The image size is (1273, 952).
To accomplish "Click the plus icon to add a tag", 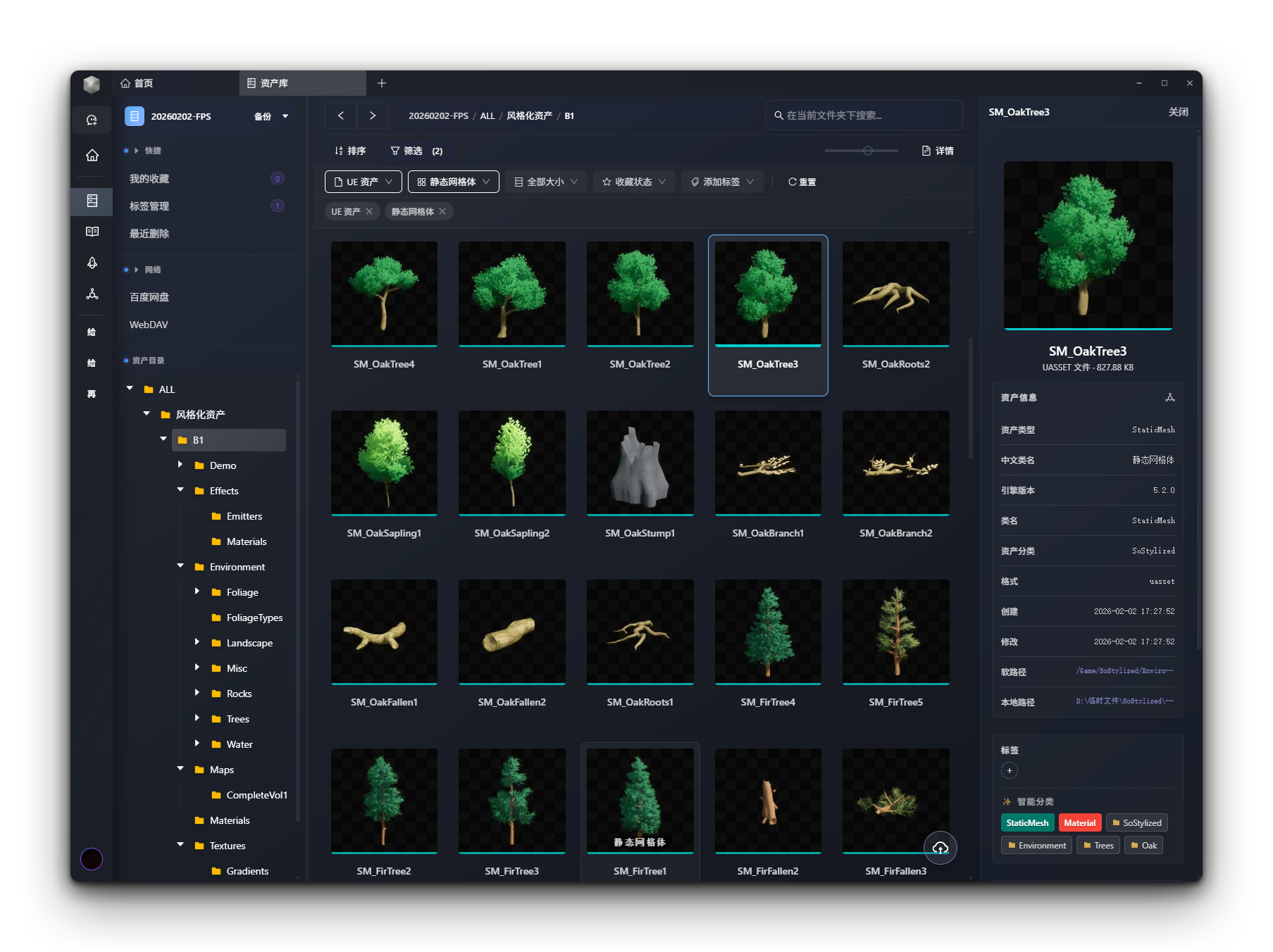I will 1009,771.
